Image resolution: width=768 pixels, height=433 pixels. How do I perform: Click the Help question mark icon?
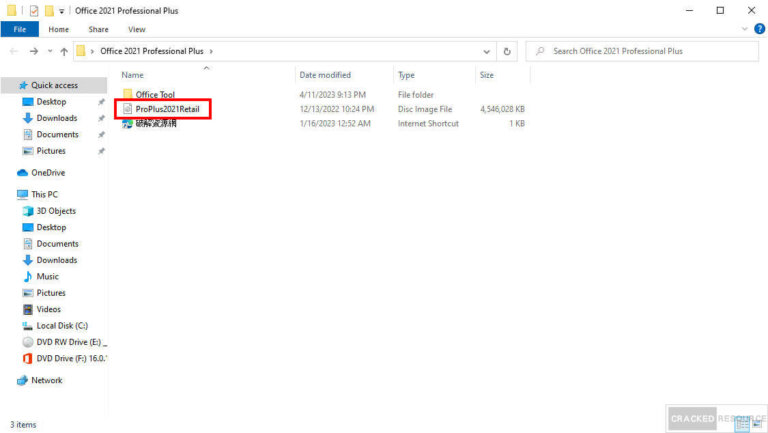(757, 30)
